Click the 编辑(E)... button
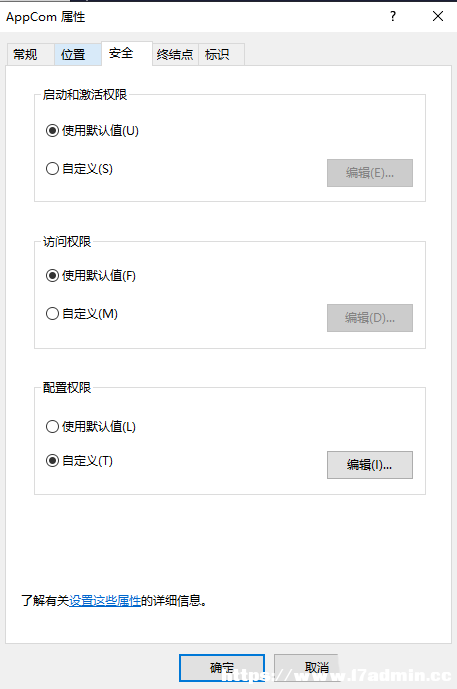This screenshot has height=689, width=457. (x=370, y=173)
